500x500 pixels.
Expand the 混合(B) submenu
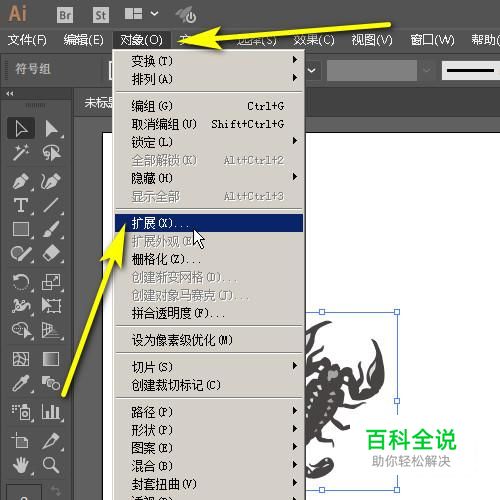pyautogui.click(x=209, y=466)
